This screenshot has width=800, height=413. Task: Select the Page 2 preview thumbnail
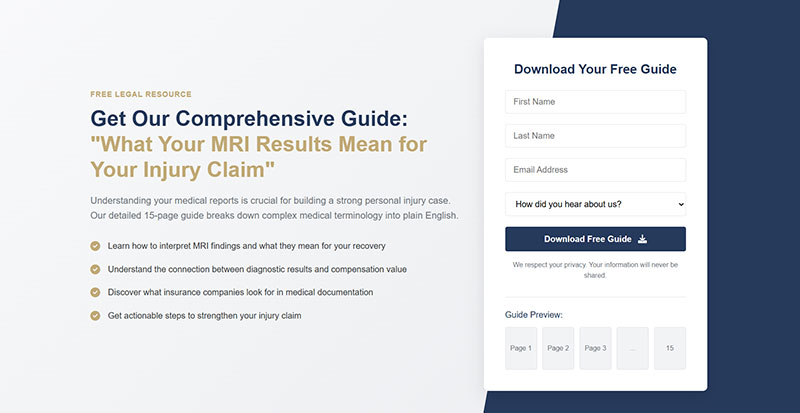[x=558, y=348]
